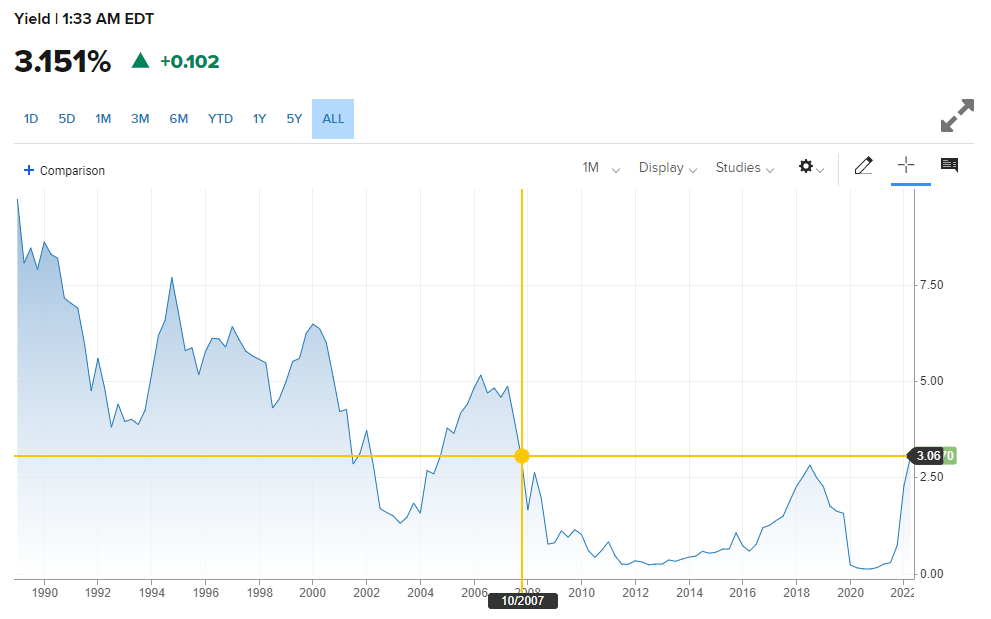Open the 1M interval dropdown
This screenshot has width=991, height=619.
[597, 168]
